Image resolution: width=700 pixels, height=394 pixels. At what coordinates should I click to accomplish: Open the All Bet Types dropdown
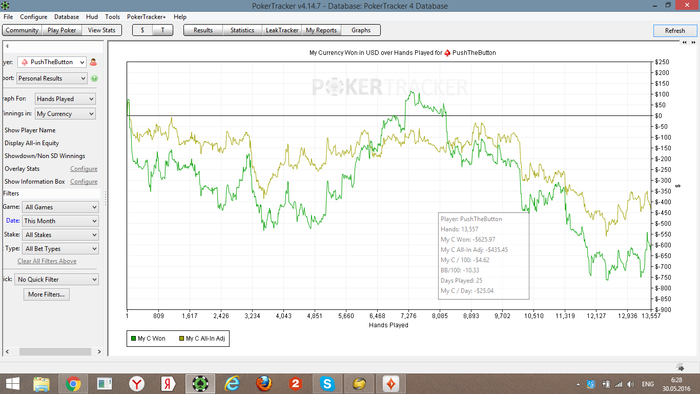coord(60,249)
